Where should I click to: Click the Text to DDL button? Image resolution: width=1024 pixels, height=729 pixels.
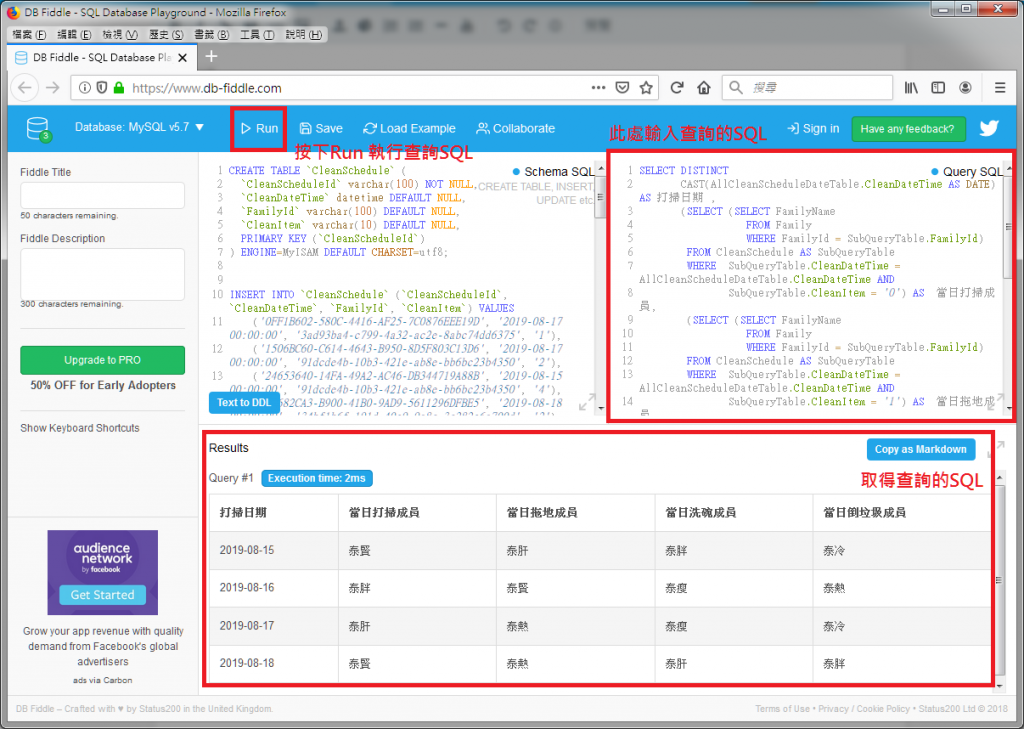[244, 402]
